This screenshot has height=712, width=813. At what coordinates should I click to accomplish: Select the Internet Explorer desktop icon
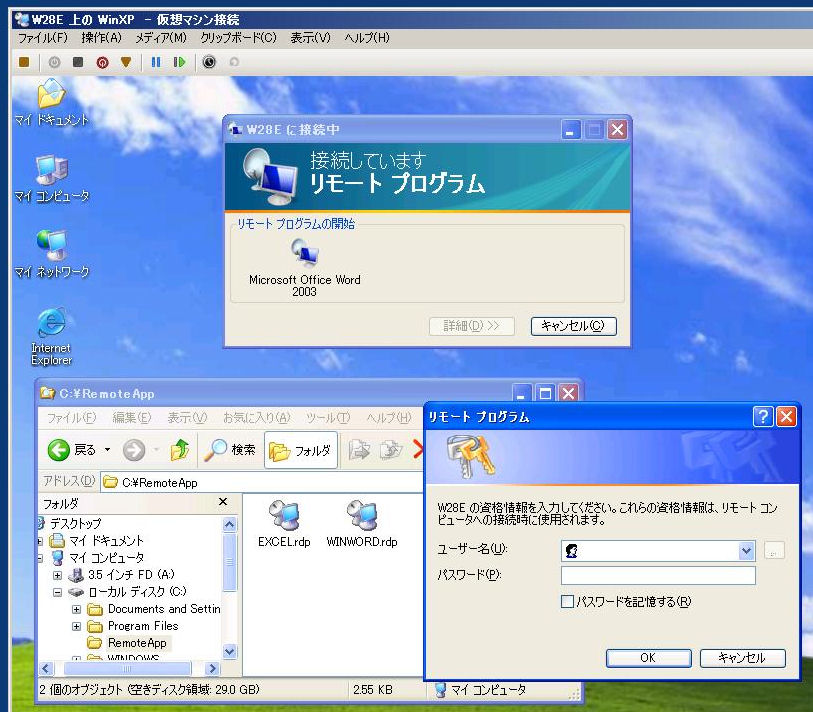(51, 337)
